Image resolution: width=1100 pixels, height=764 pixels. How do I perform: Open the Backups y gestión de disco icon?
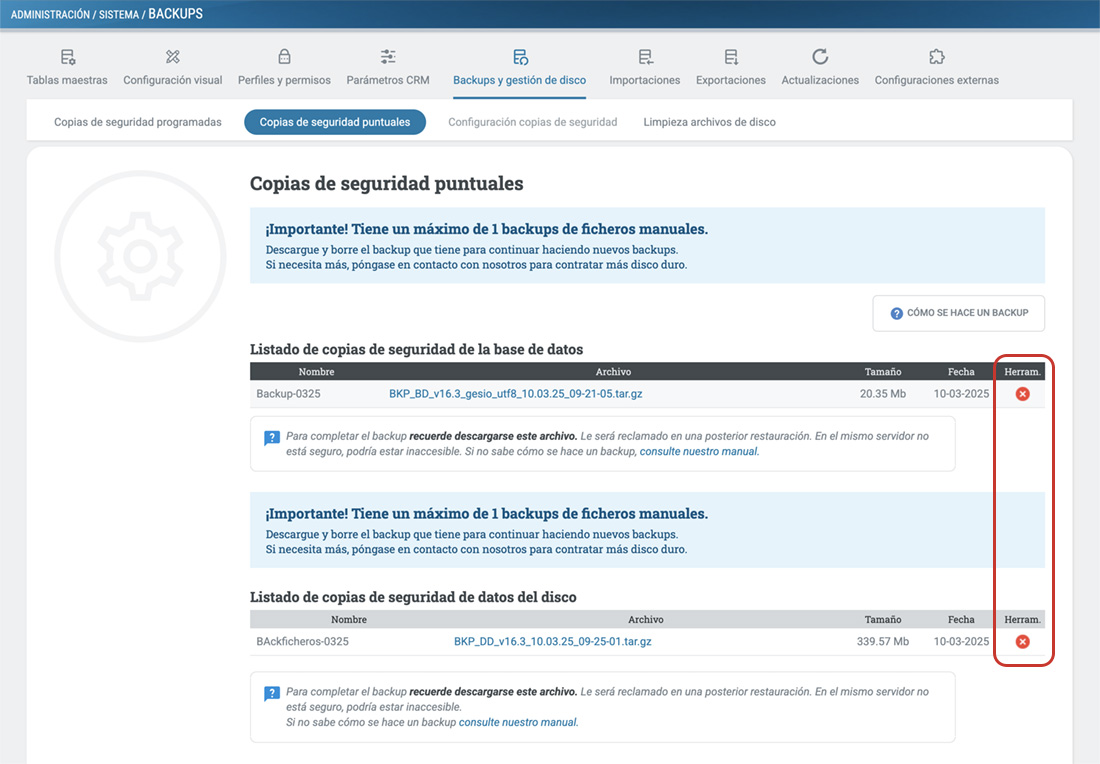coord(520,57)
